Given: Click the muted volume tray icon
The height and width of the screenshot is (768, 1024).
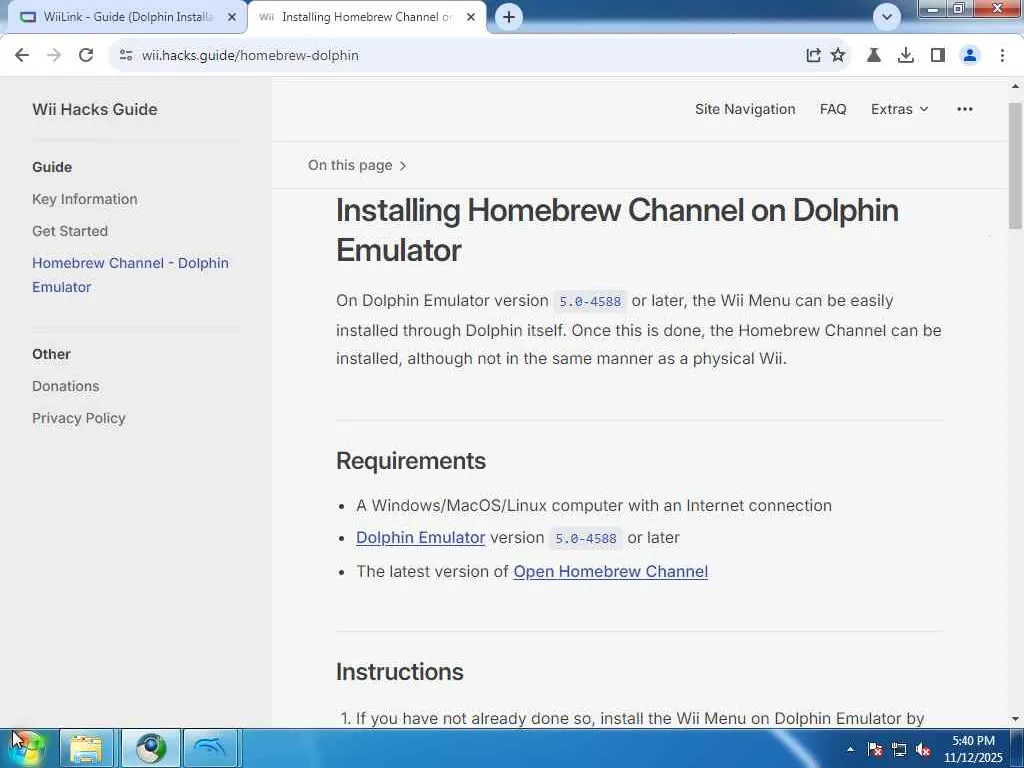Looking at the screenshot, I should tap(923, 749).
